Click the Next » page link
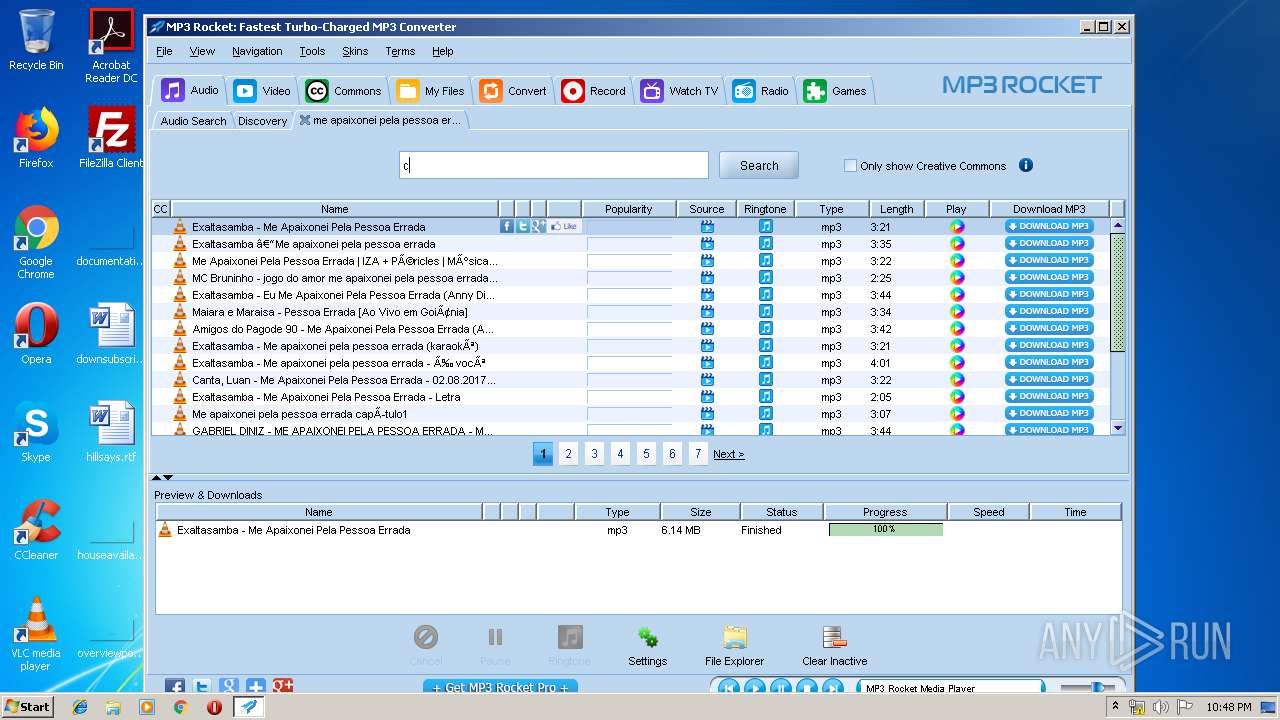This screenshot has width=1280, height=720. point(728,454)
